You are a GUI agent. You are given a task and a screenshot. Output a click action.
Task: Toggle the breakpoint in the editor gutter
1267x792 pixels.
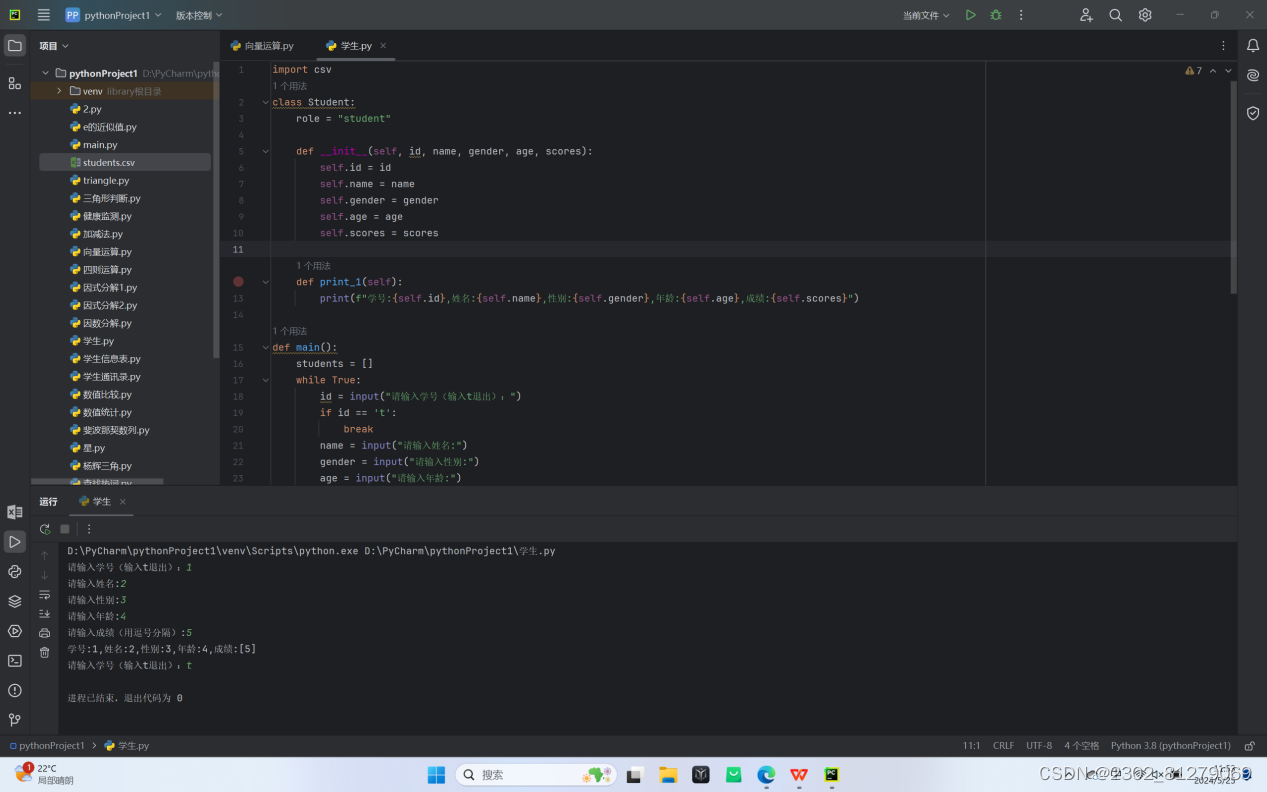[x=238, y=281]
